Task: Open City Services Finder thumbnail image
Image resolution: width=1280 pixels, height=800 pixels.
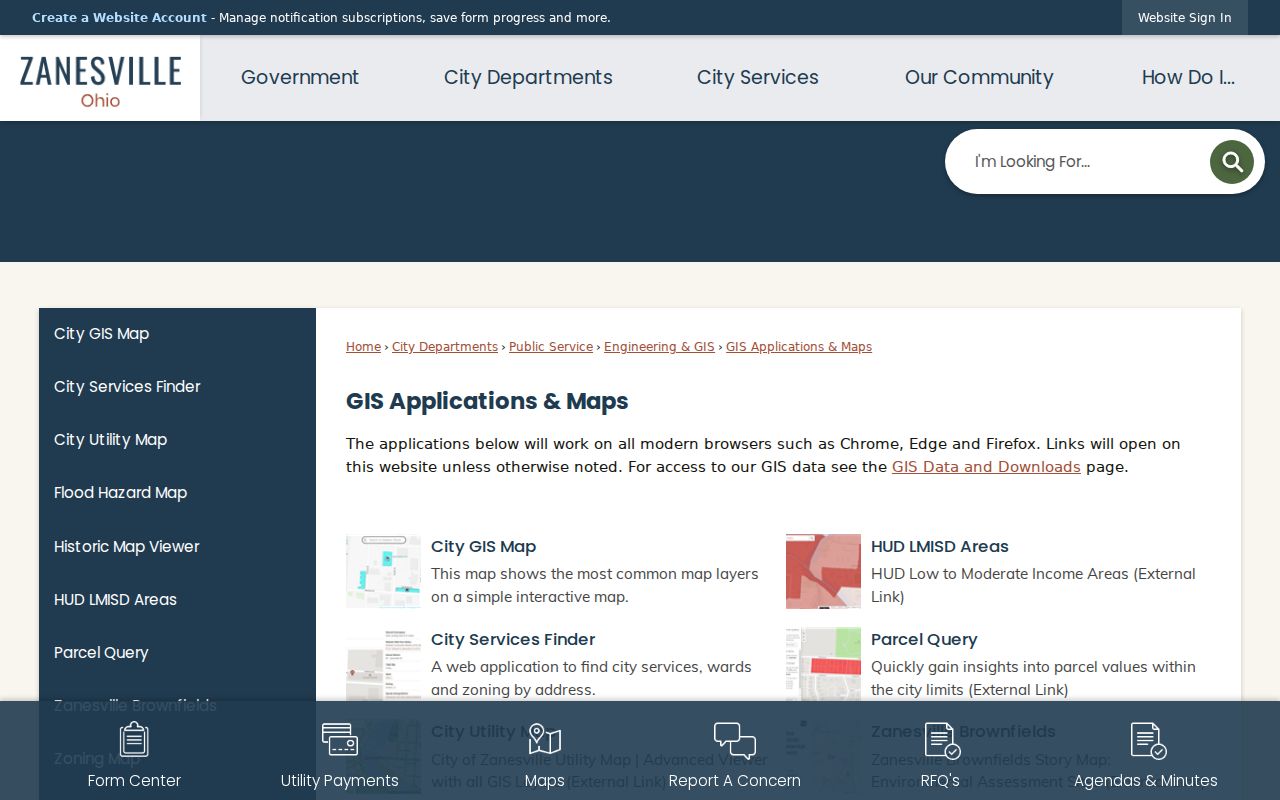Action: (383, 664)
